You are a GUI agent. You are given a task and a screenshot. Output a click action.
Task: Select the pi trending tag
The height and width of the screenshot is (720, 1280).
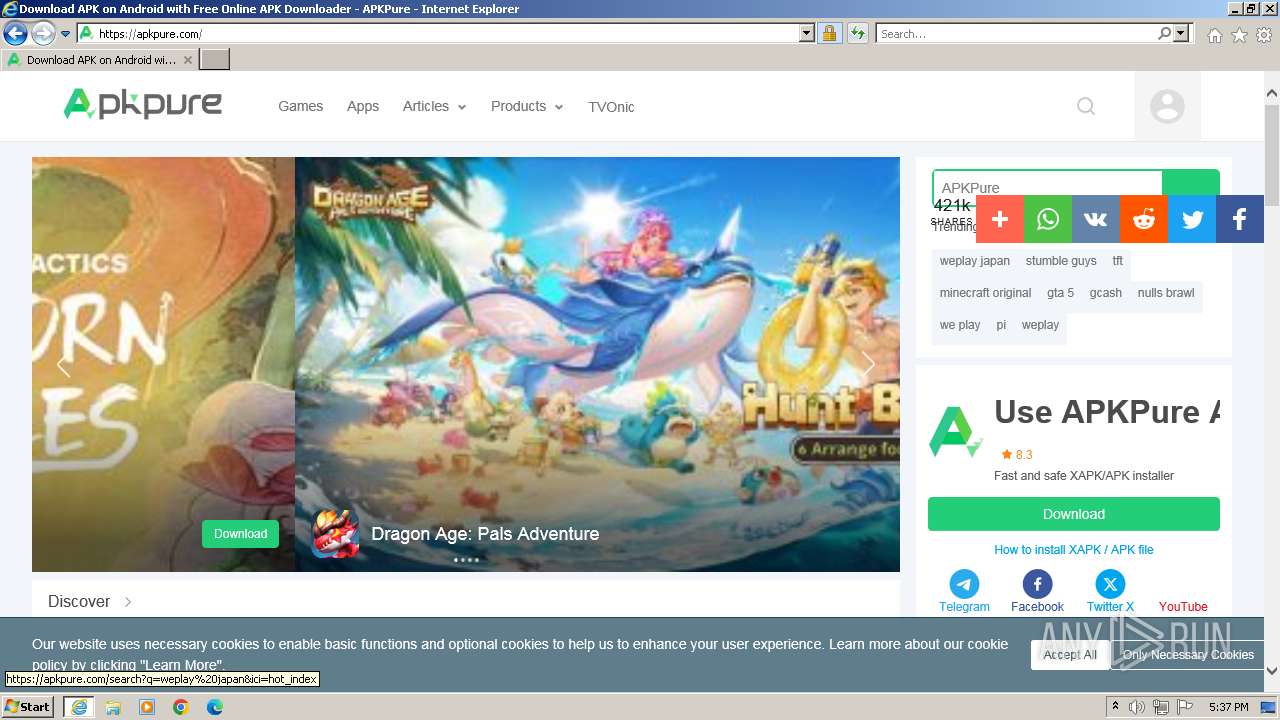pos(1001,325)
